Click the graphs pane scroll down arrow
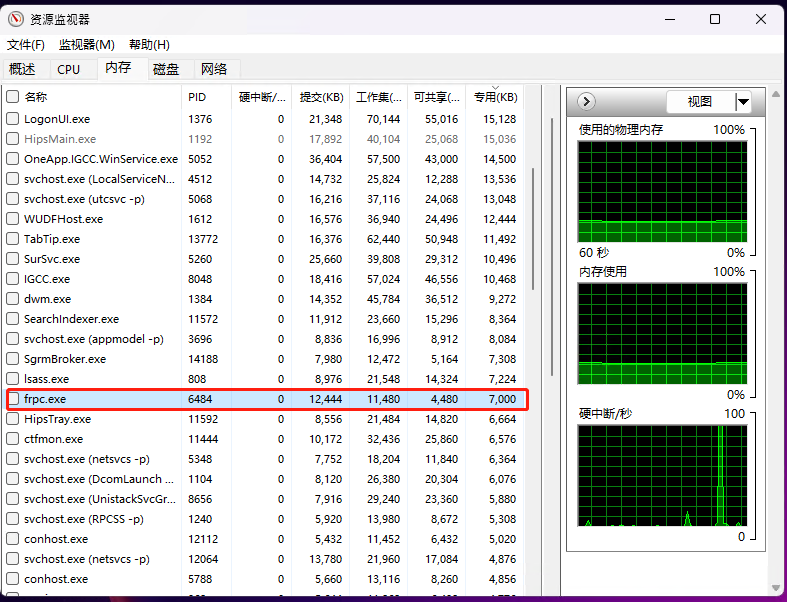787x602 pixels. 776,587
